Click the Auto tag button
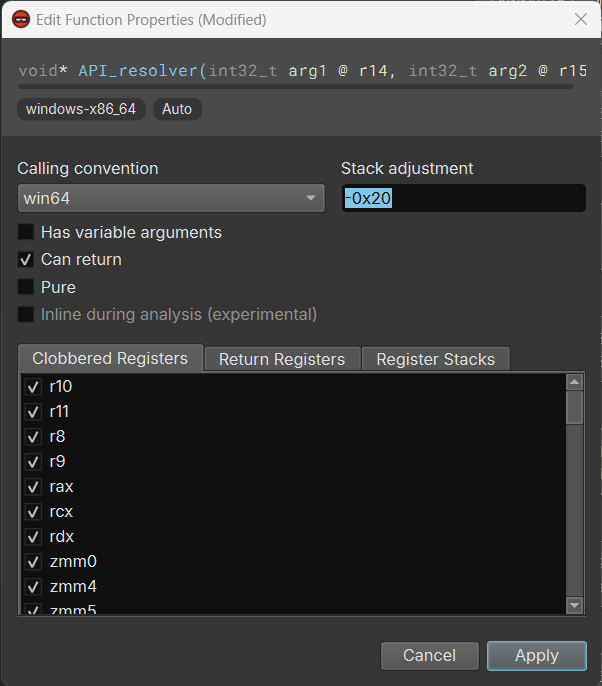 point(177,109)
